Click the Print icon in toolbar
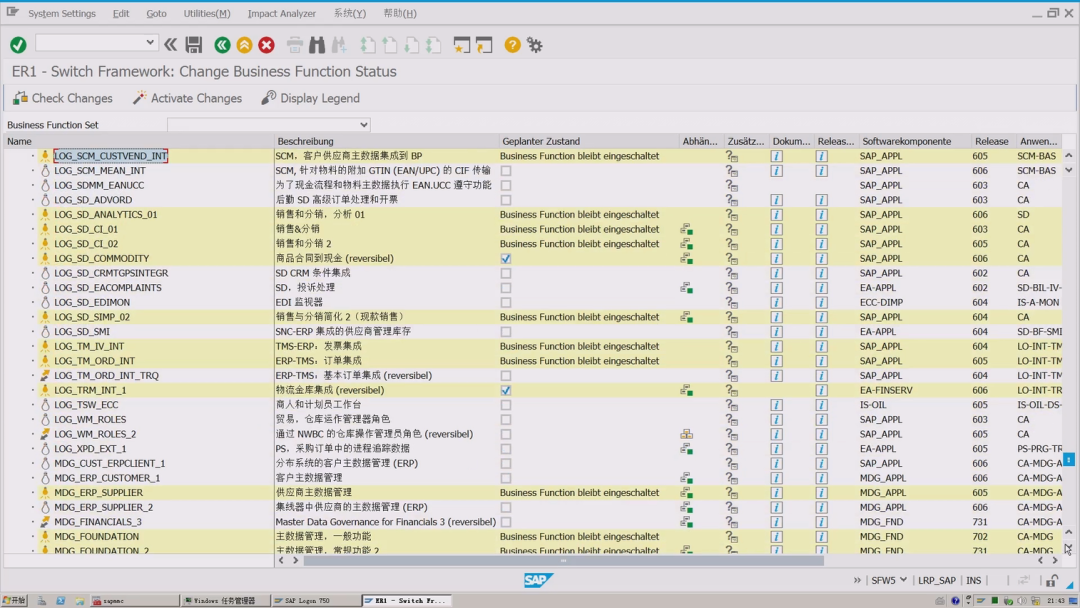The width and height of the screenshot is (1080, 608). 295,45
